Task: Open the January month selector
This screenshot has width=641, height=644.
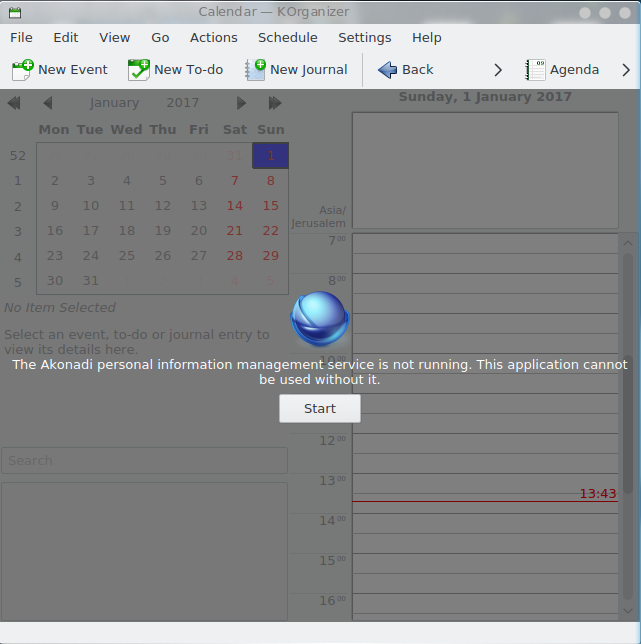Action: point(114,103)
